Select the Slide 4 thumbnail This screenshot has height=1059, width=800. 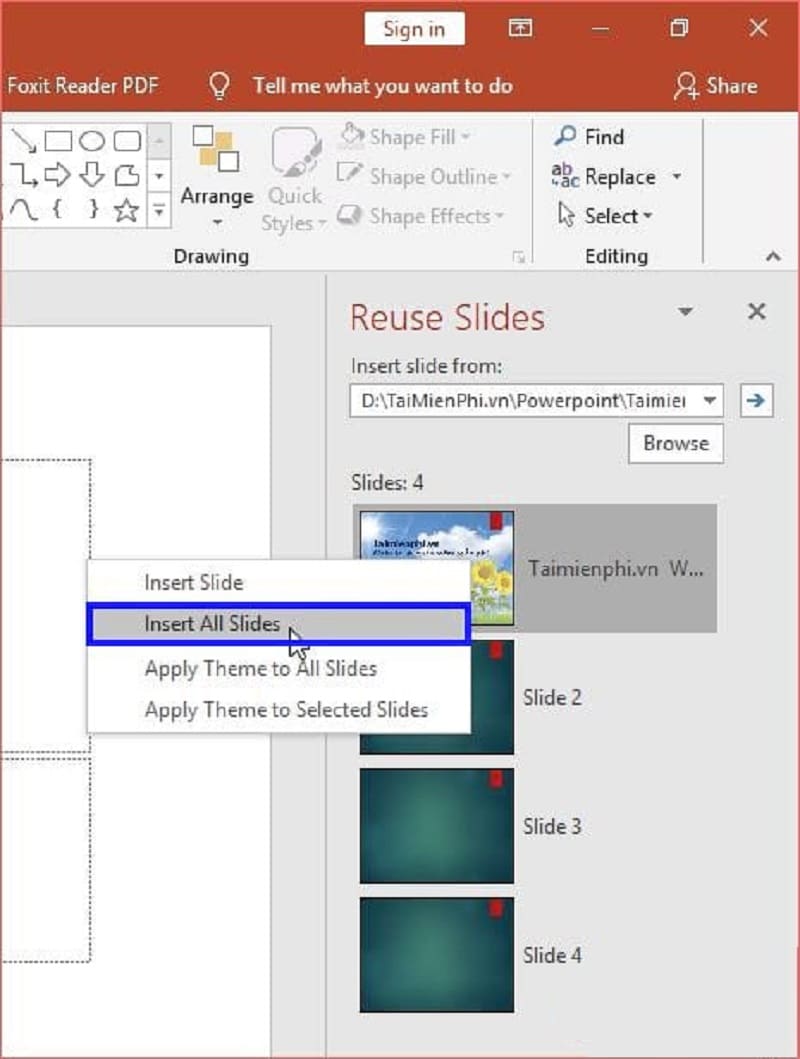pos(437,954)
